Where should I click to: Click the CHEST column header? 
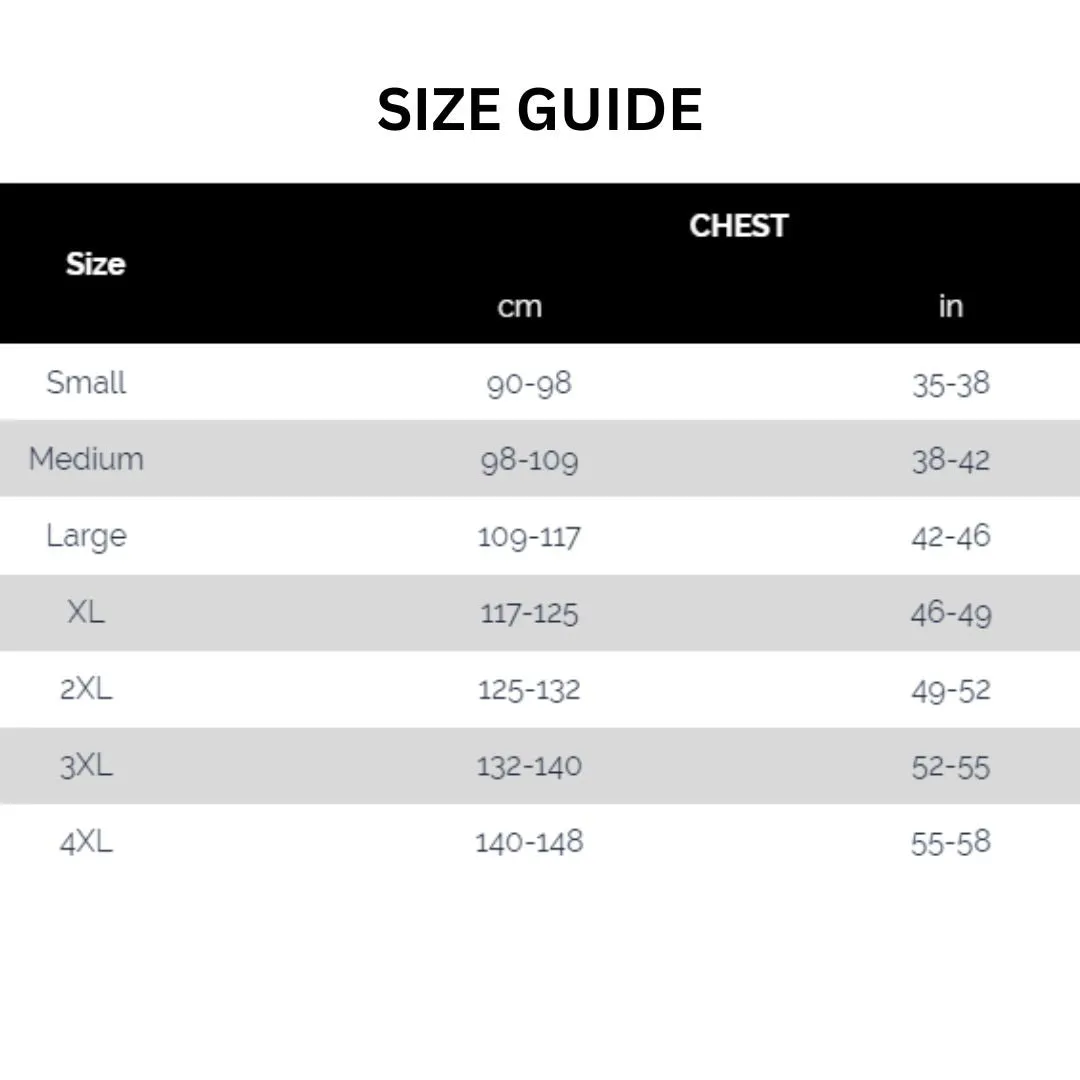pyautogui.click(x=738, y=225)
